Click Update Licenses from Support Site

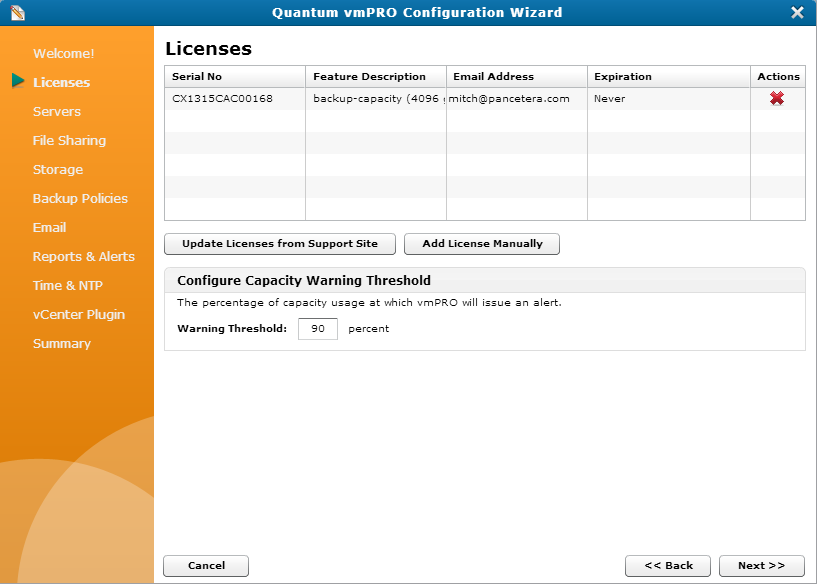point(279,243)
